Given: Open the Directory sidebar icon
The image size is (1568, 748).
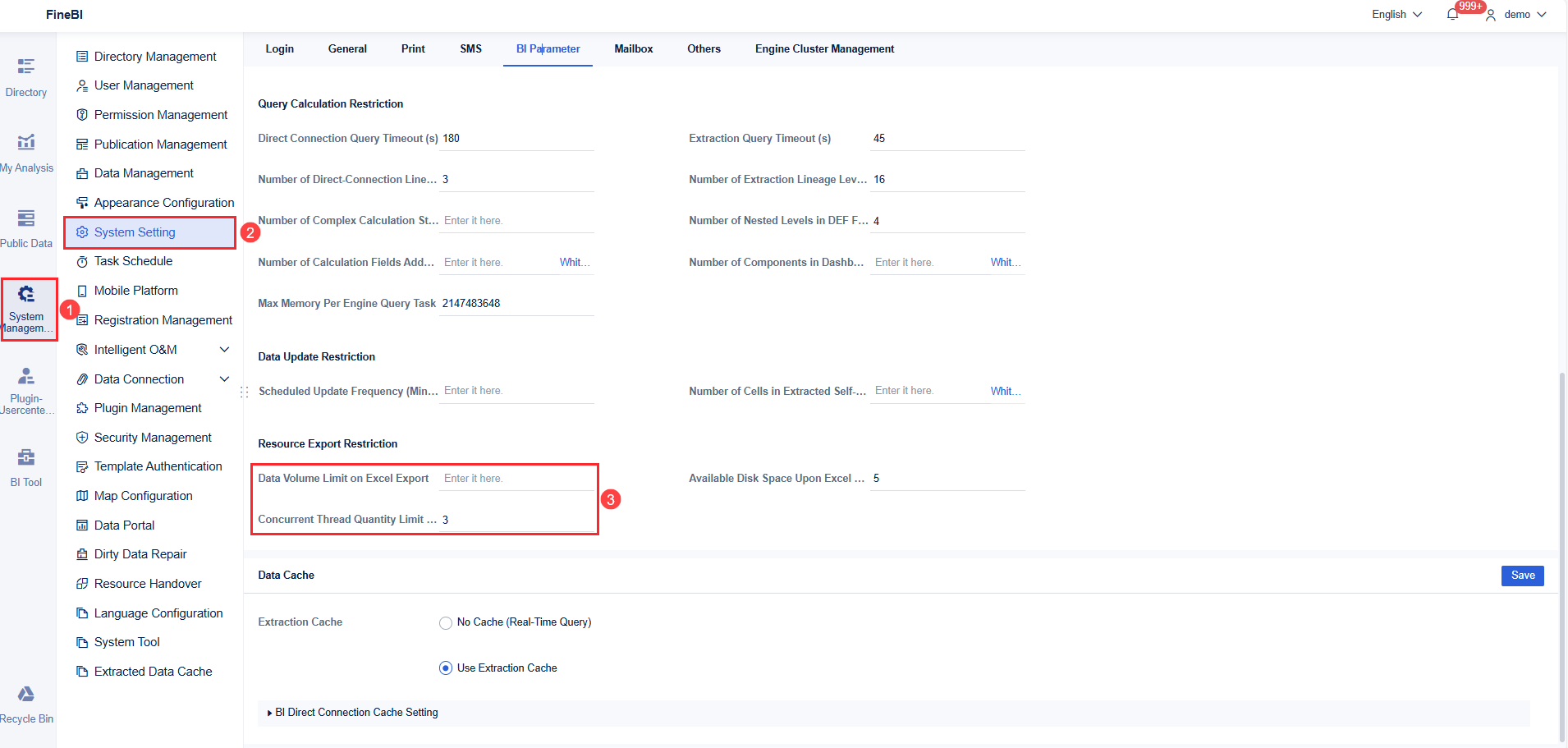Looking at the screenshot, I should tap(26, 67).
